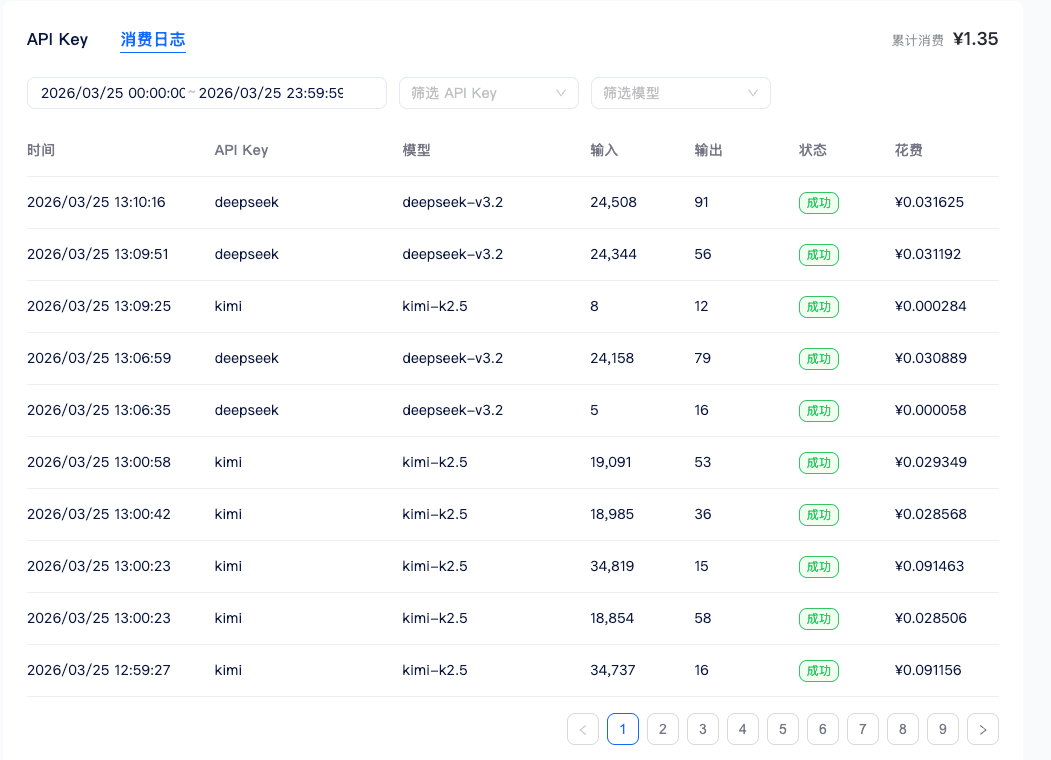Expand the 筛选 API Key dropdown

[488, 93]
